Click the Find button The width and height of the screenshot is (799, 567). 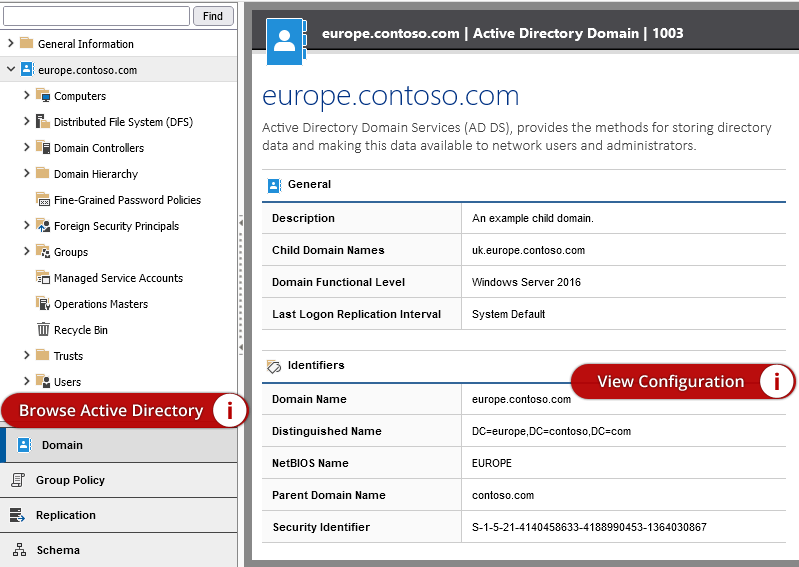click(213, 16)
